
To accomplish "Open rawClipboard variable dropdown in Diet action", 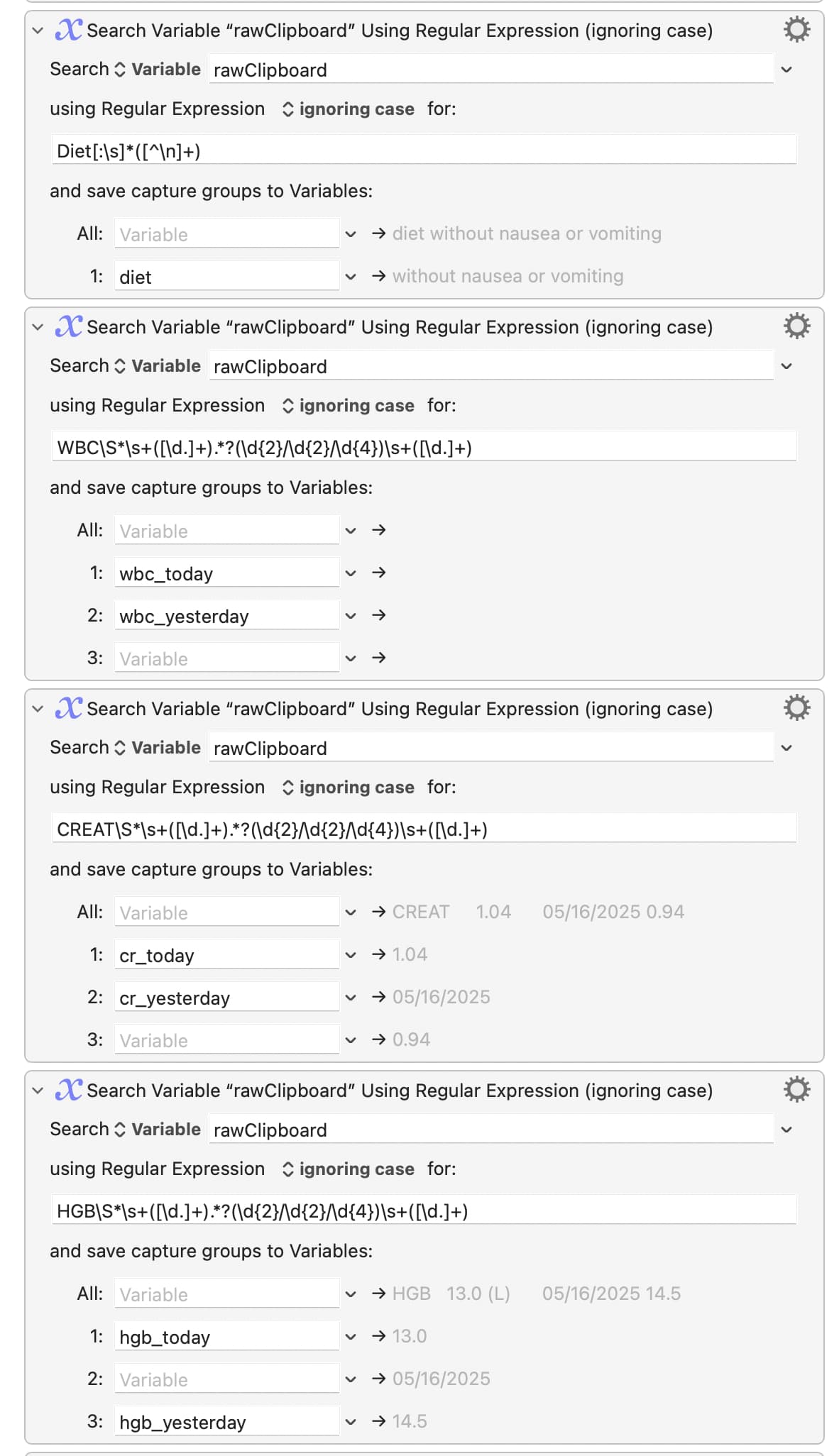I will tap(786, 70).
